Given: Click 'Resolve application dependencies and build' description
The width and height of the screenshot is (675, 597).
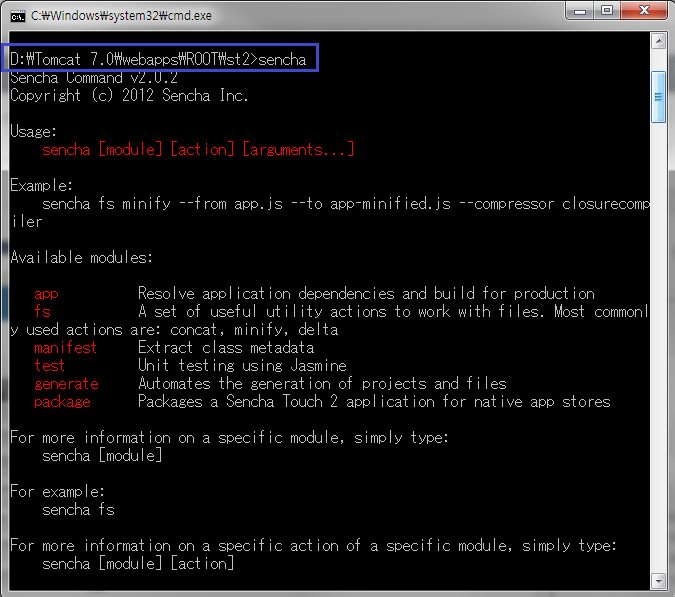Looking at the screenshot, I should [x=366, y=294].
